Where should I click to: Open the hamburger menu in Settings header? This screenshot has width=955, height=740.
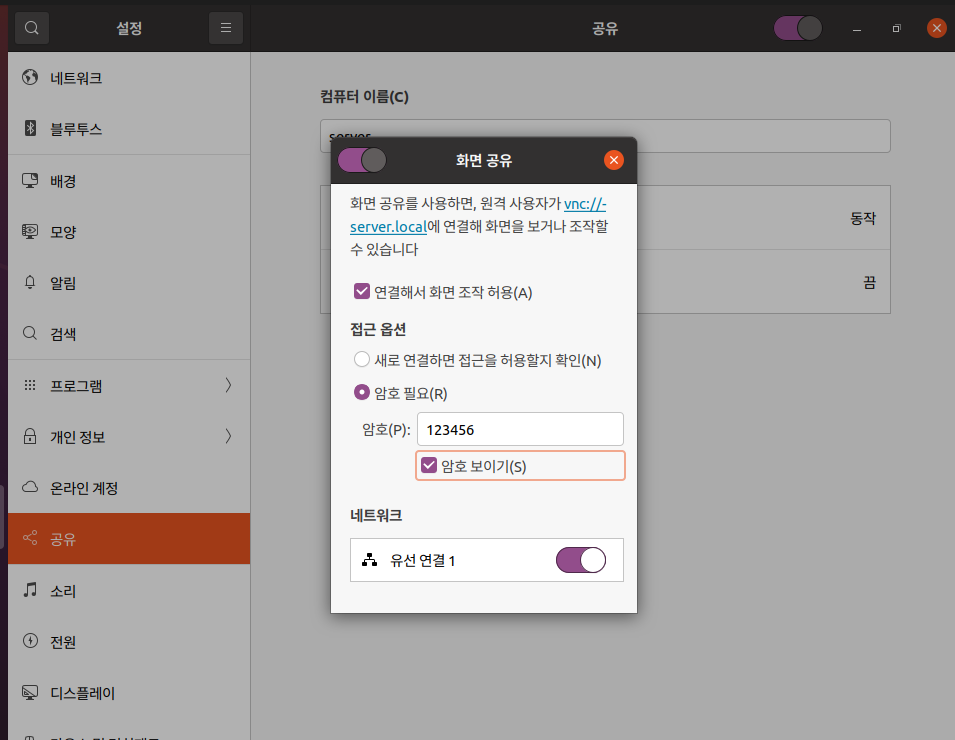(x=226, y=28)
